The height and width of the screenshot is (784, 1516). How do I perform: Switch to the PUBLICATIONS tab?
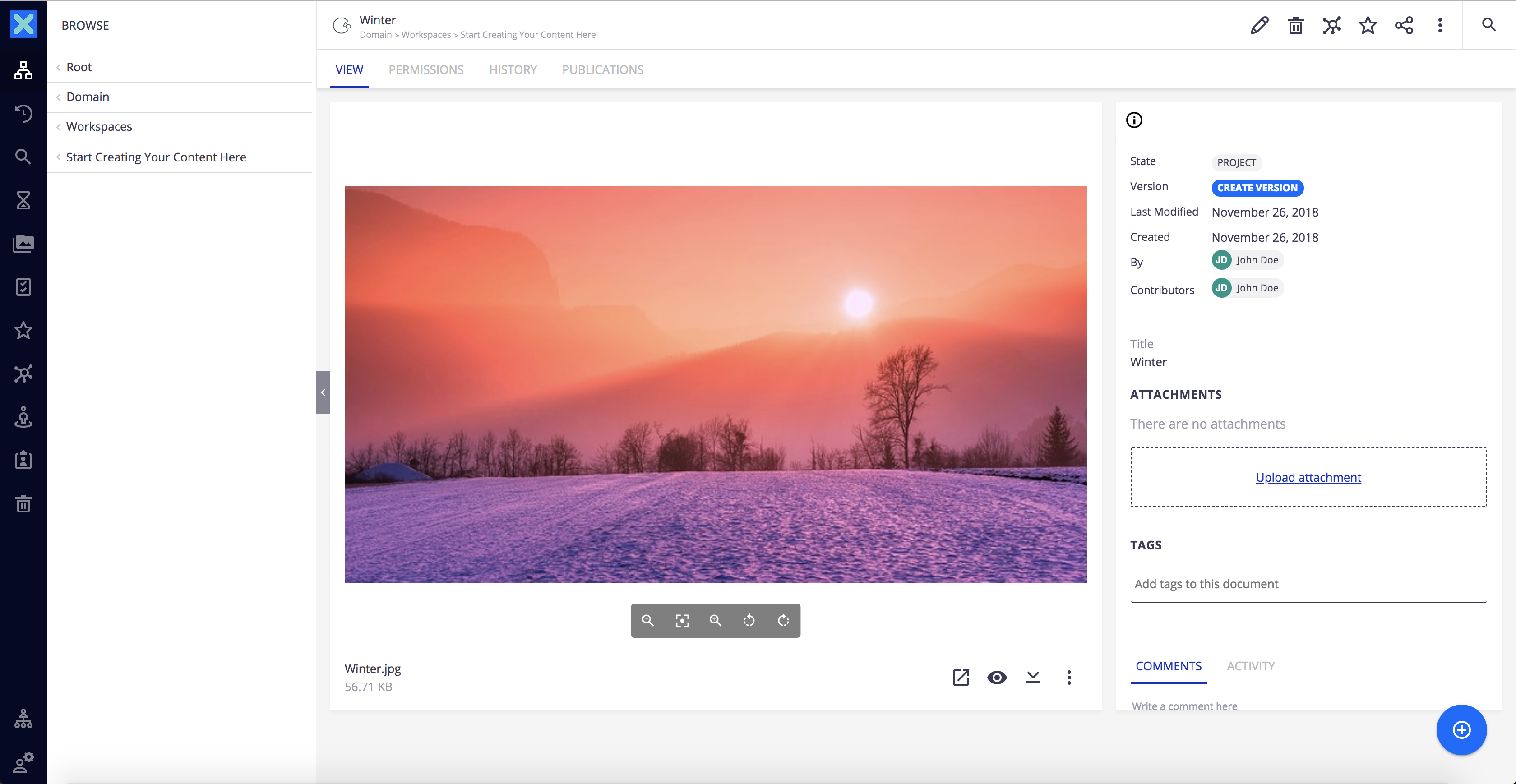603,70
